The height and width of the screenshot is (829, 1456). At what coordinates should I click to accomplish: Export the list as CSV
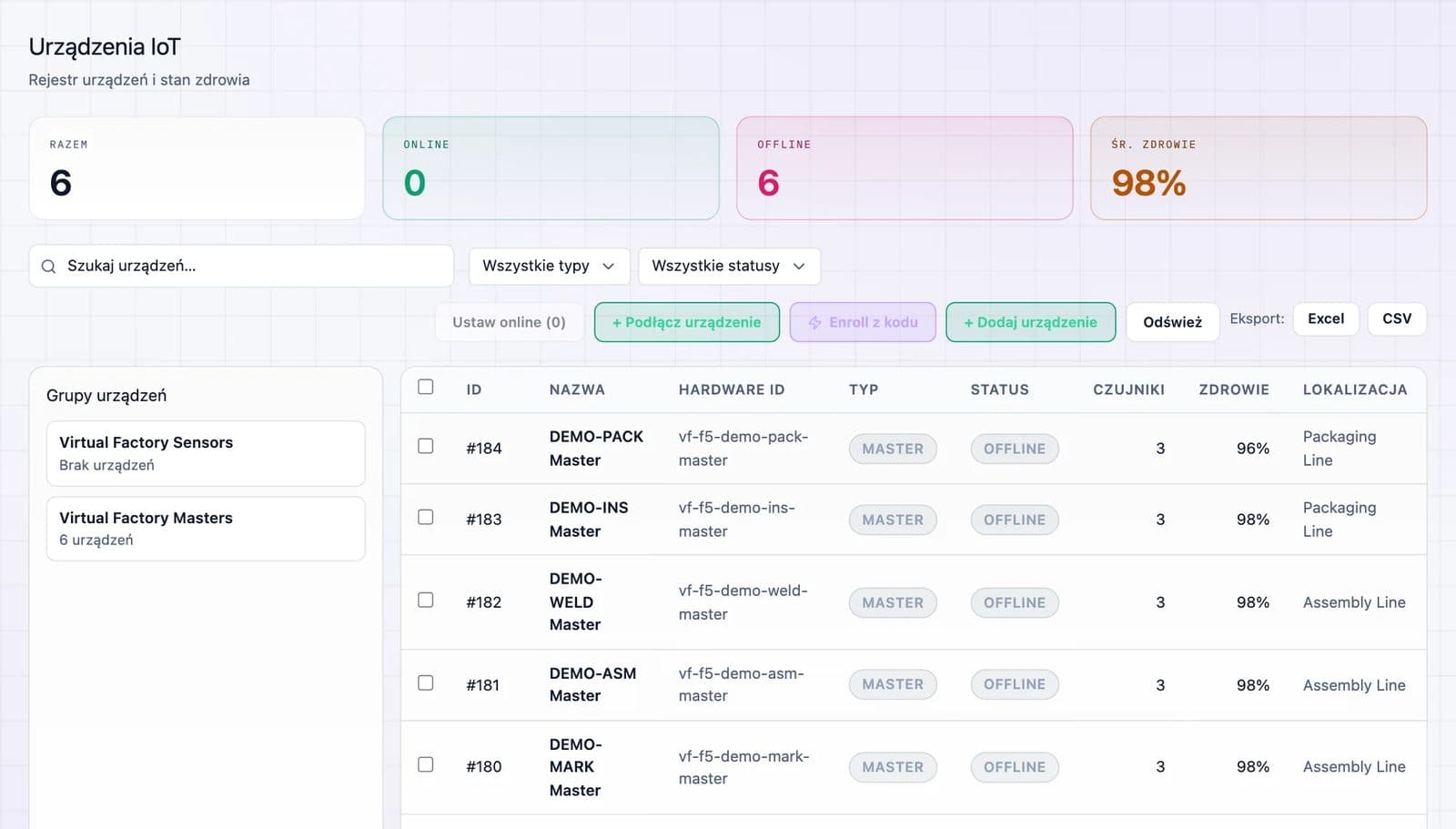(1397, 318)
